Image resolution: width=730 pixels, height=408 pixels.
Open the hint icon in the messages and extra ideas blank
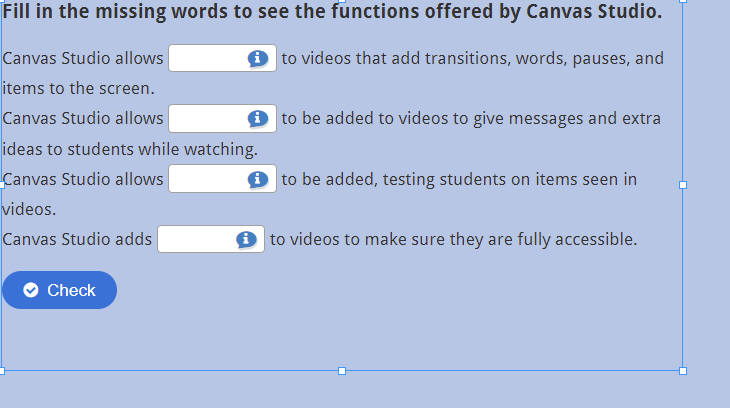(257, 119)
